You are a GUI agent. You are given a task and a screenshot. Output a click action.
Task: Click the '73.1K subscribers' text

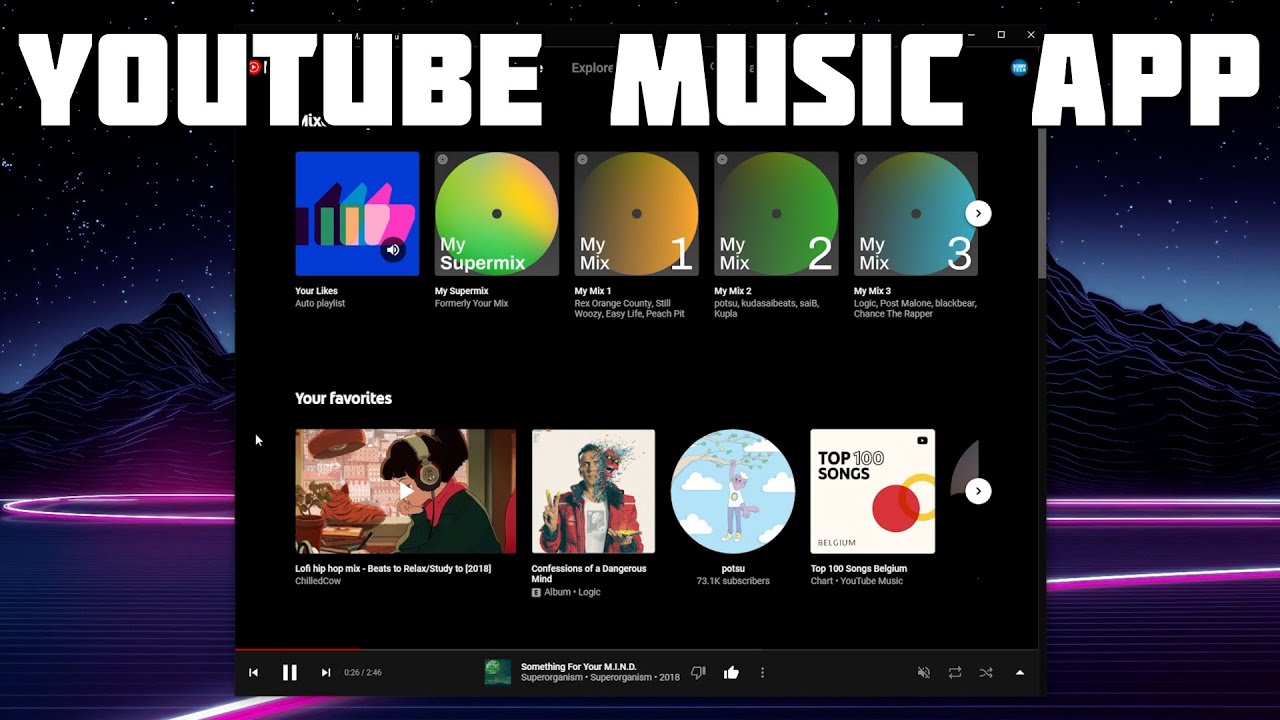(x=733, y=581)
